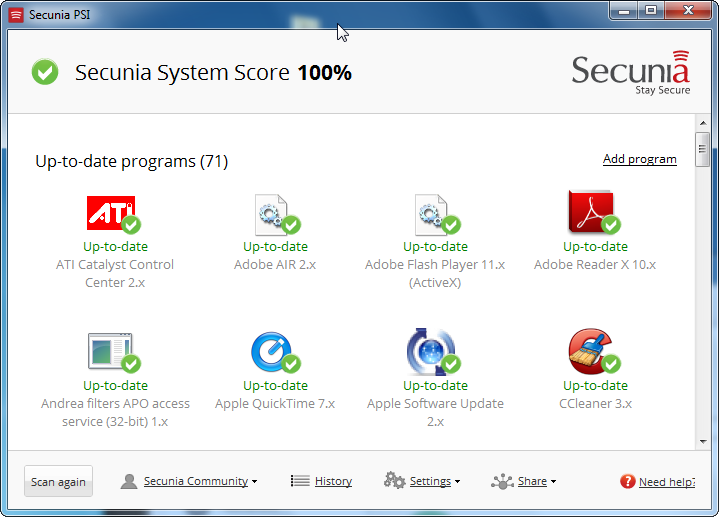
Task: Open the Adobe Reader X 10.x icon
Action: (594, 212)
